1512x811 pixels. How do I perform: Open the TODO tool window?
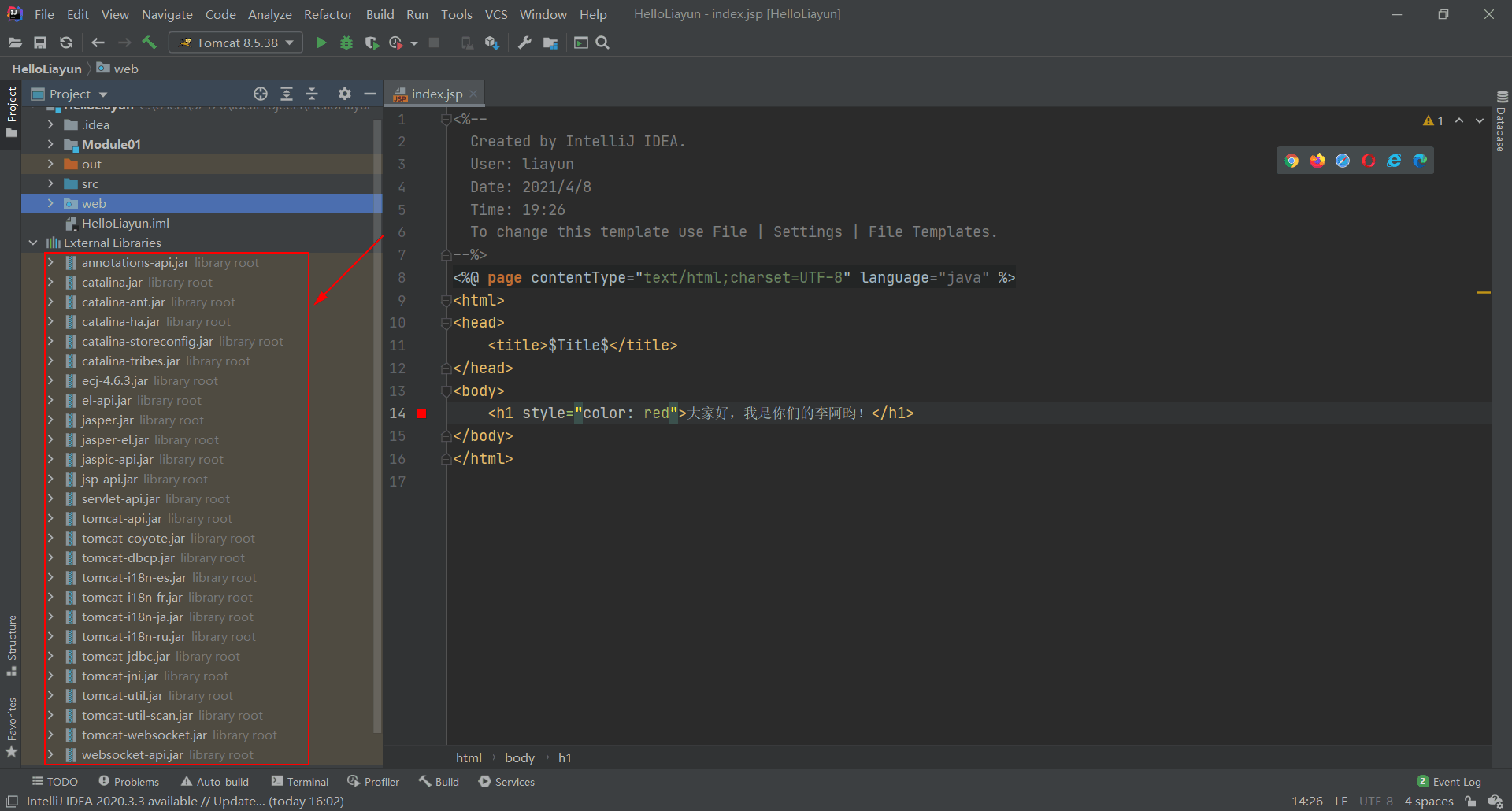tap(54, 781)
